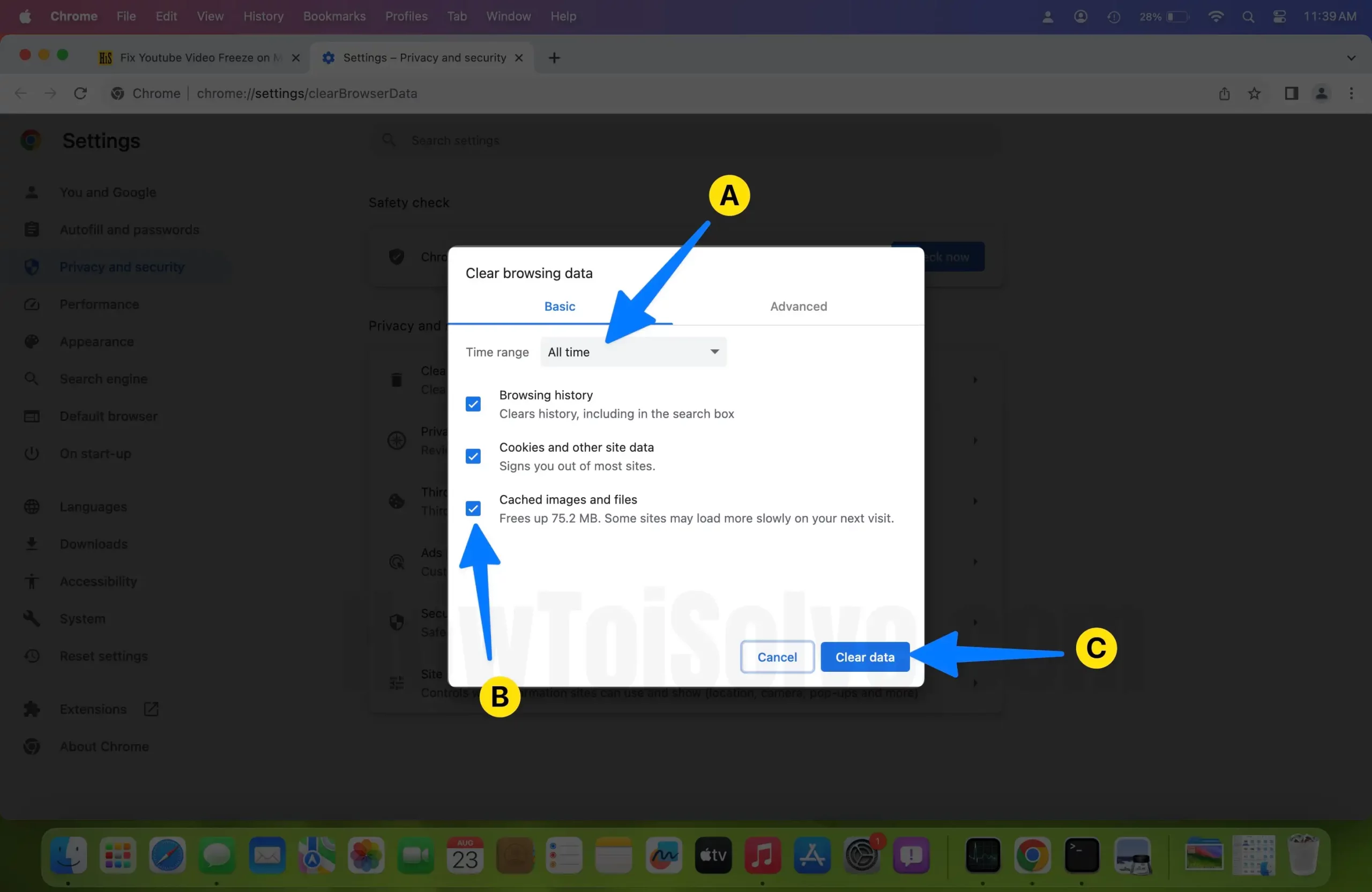Go back with the back arrow

(21, 93)
